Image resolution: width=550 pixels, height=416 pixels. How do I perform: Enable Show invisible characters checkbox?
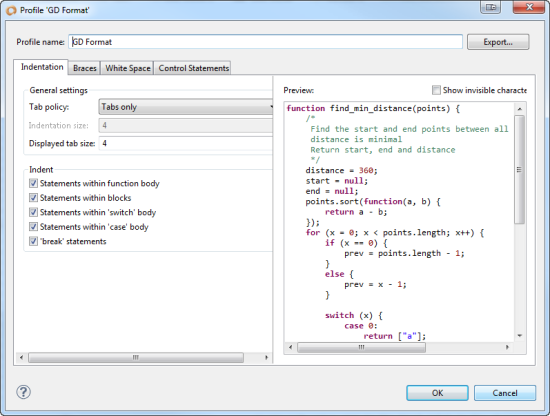(x=436, y=90)
